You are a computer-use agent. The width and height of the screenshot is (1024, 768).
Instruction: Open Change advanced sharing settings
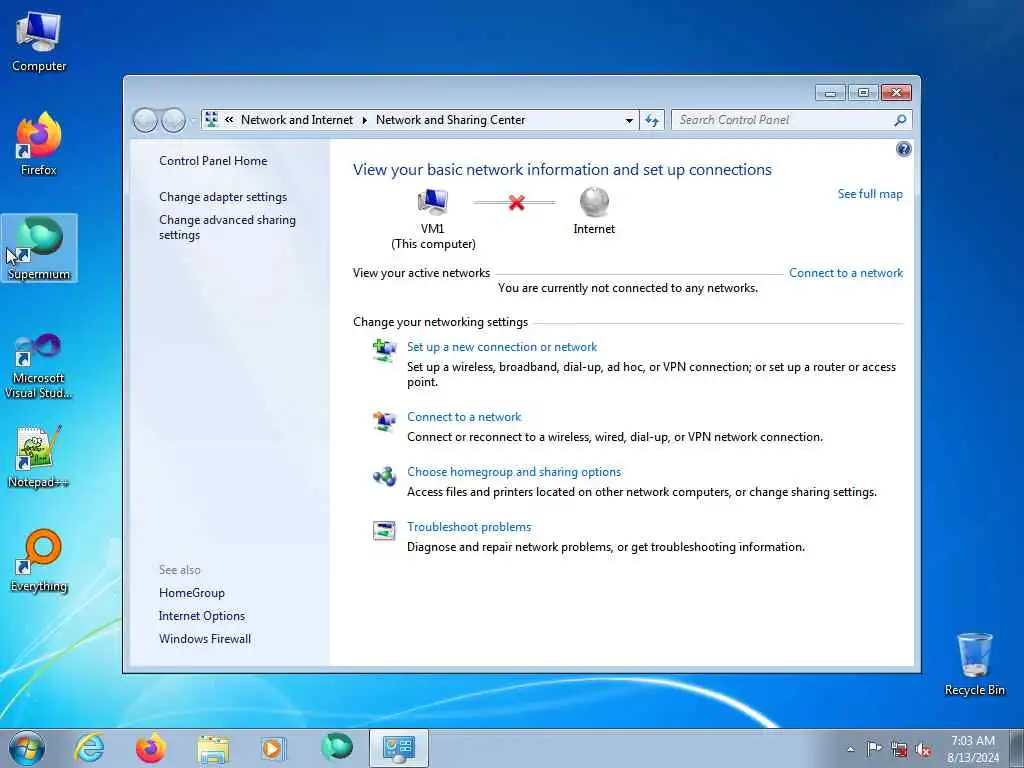click(227, 227)
